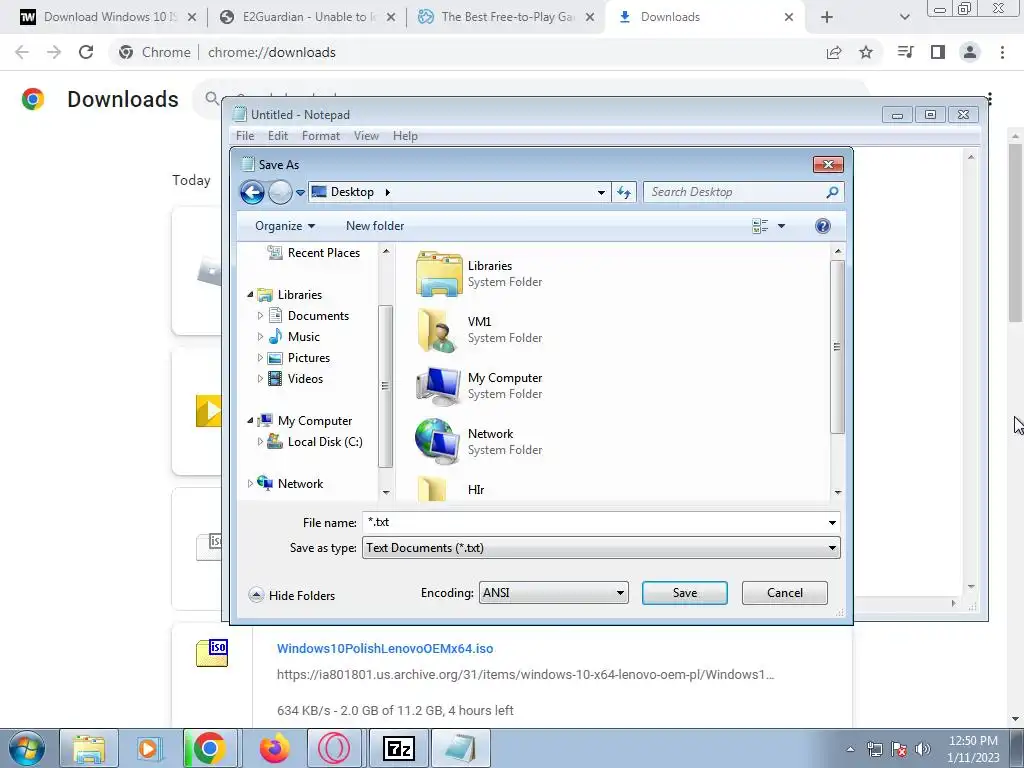Select the Network globe icon in file list
Image resolution: width=1024 pixels, height=768 pixels.
tap(438, 442)
